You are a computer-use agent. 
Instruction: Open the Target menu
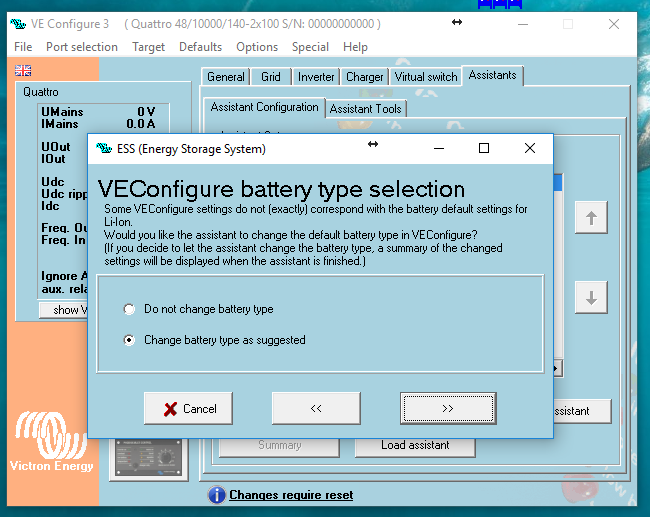(148, 47)
